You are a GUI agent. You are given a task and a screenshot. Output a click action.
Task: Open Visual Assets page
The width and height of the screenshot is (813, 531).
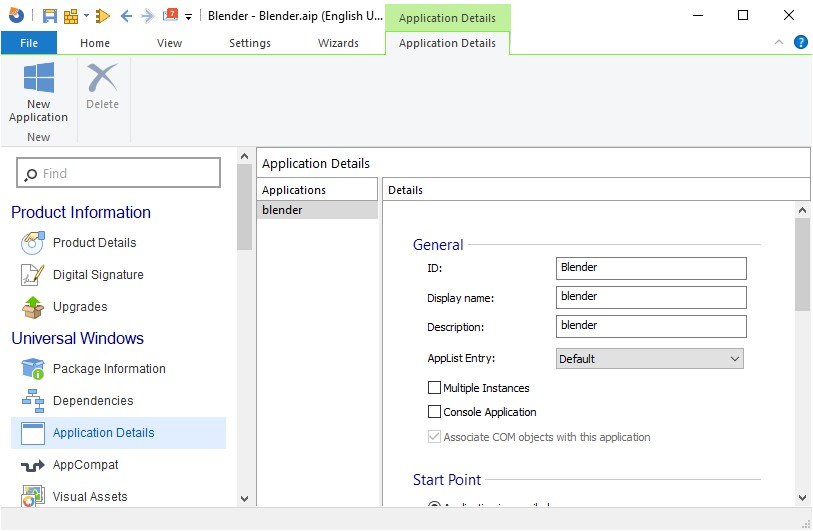[90, 497]
